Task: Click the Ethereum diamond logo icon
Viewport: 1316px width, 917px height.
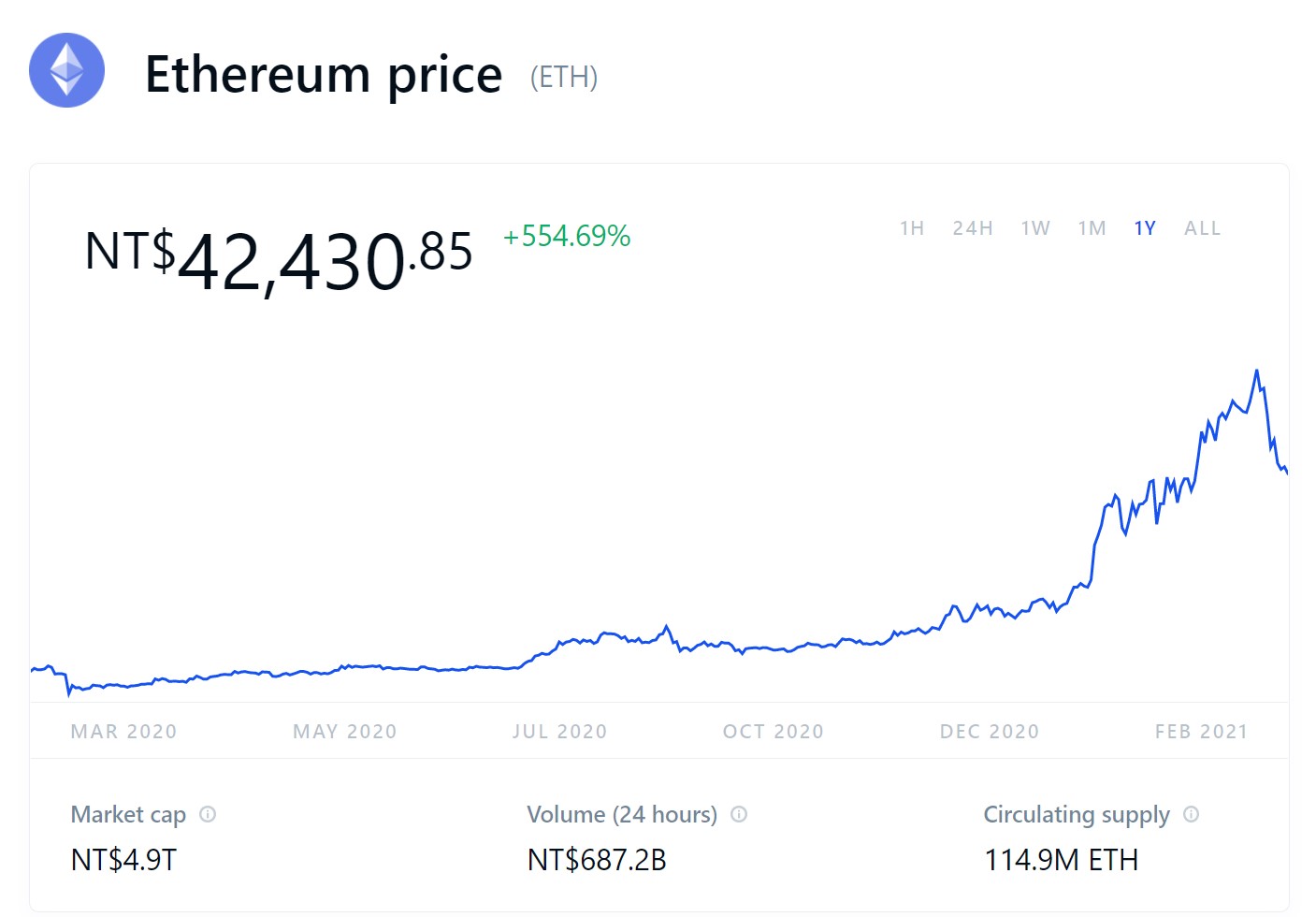Action: (x=66, y=70)
